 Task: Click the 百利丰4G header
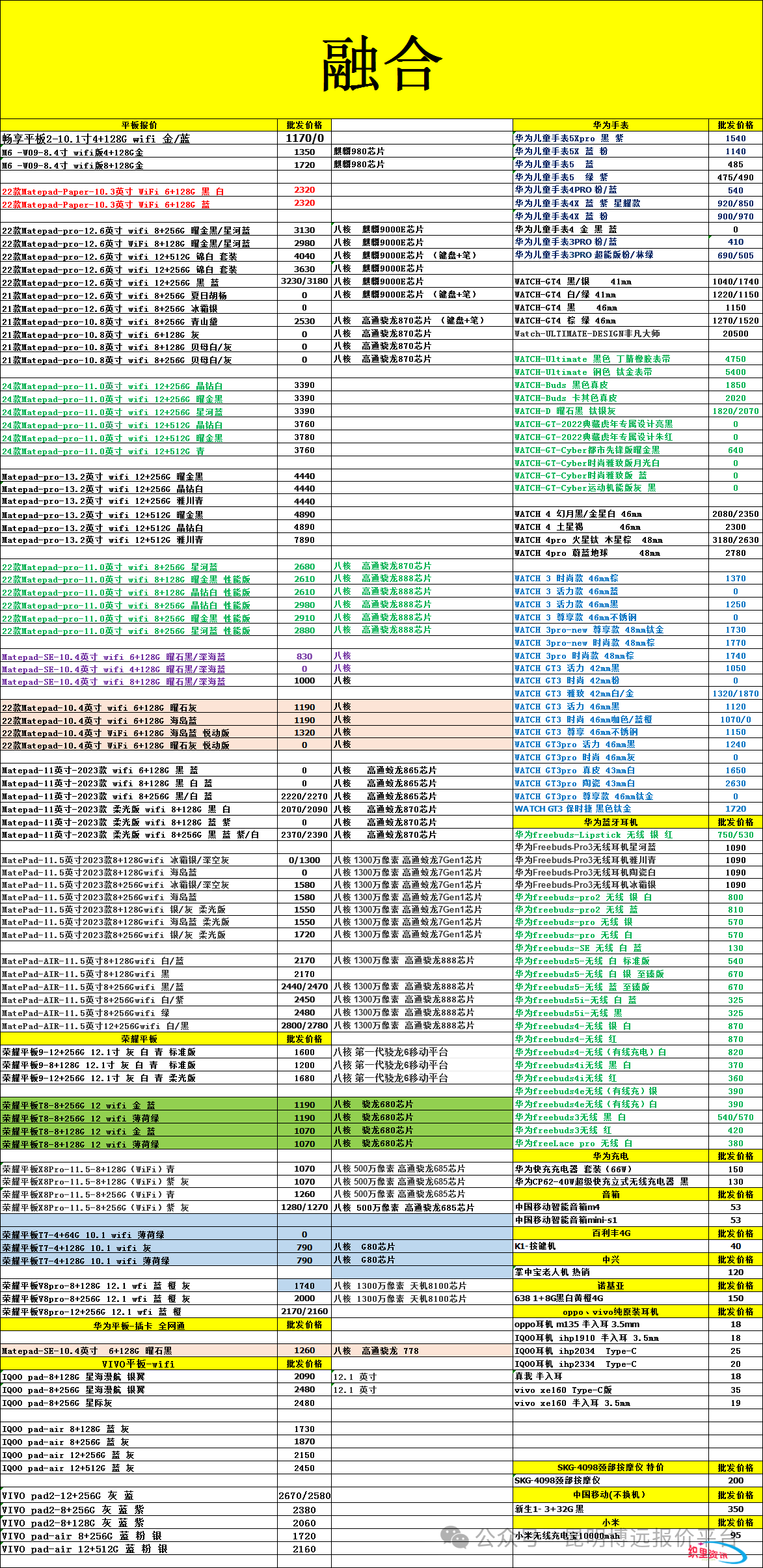click(x=611, y=1233)
